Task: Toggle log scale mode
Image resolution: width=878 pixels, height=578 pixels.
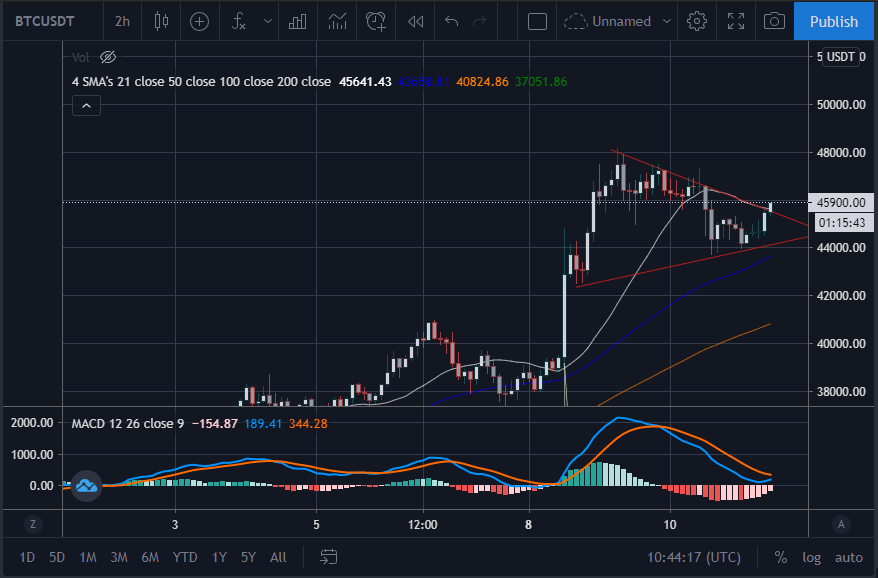Action: point(811,557)
